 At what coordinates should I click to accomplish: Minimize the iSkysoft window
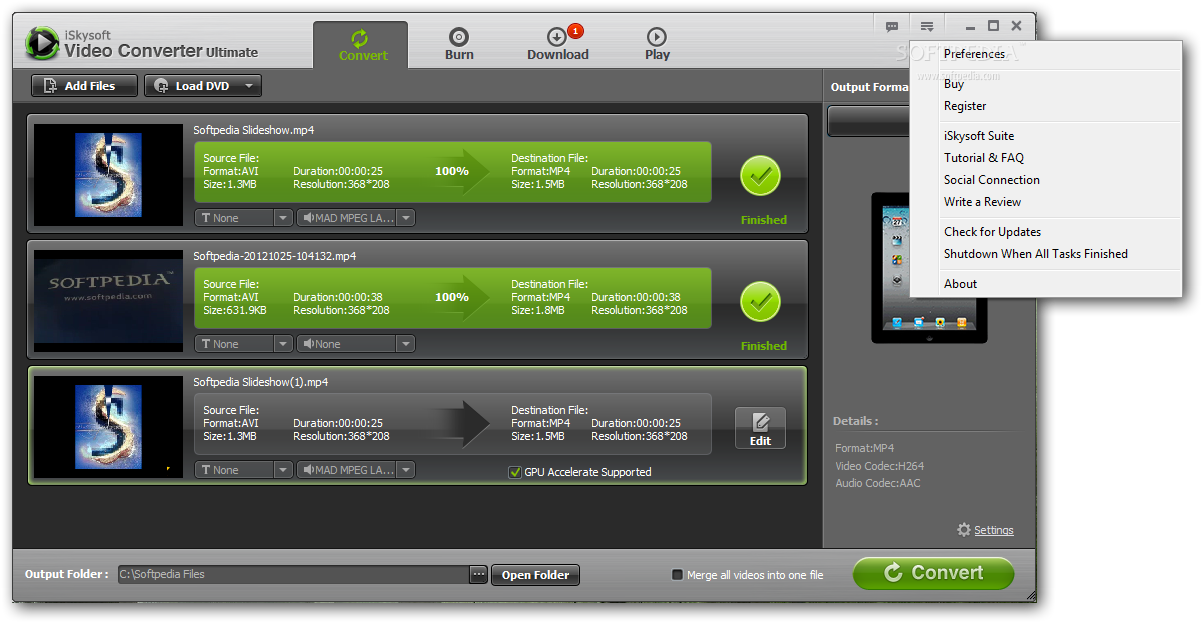[971, 27]
